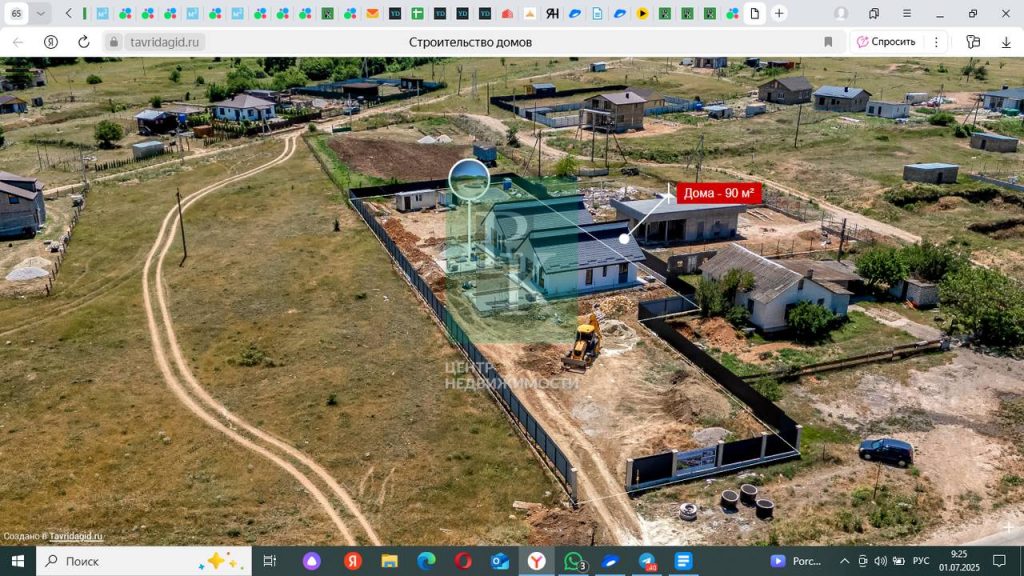Switch to the red house tab
1024x576 pixels.
tap(507, 13)
